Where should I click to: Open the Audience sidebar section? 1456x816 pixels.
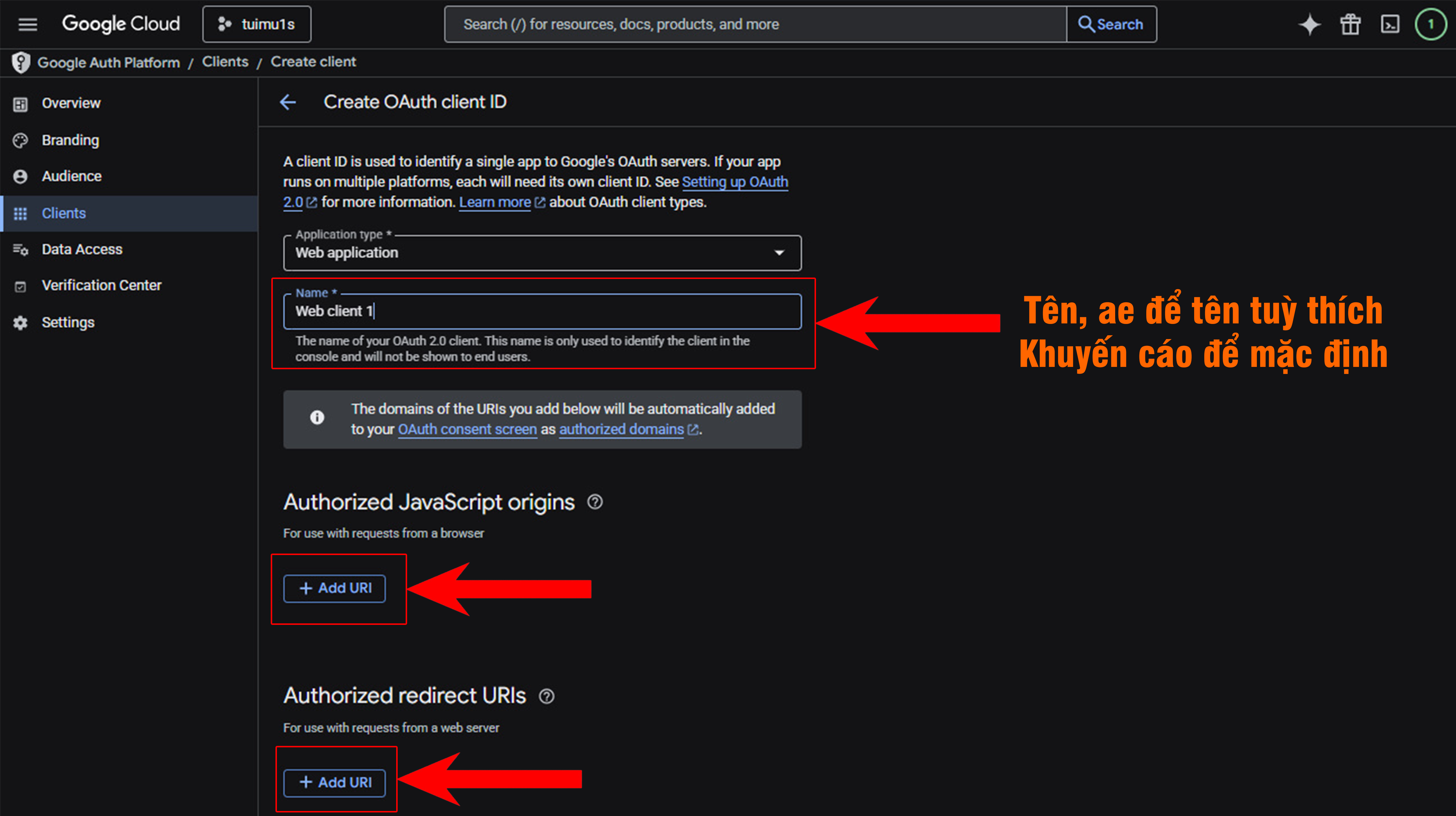[x=71, y=176]
